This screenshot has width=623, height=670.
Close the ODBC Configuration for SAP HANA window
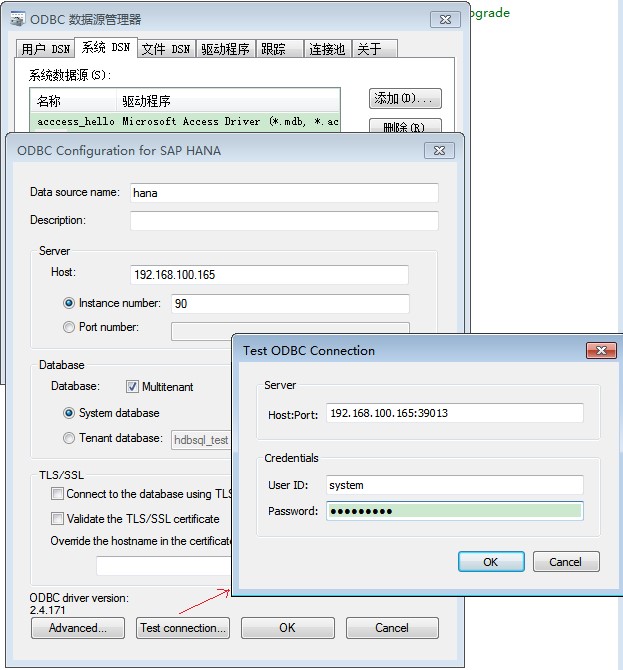[x=439, y=150]
